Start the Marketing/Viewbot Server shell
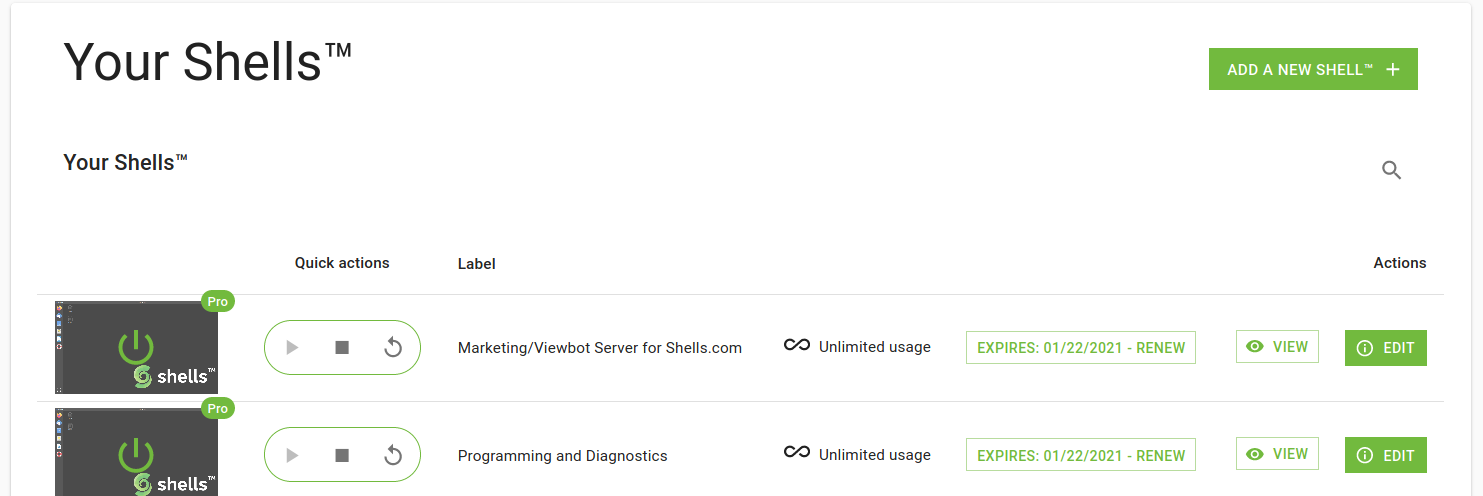1483x496 pixels. (292, 347)
